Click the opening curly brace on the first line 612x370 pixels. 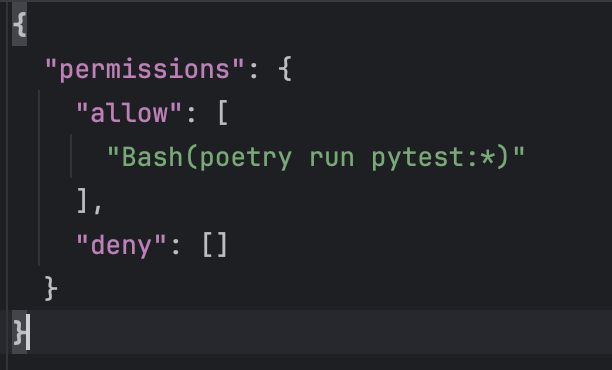pyautogui.click(x=20, y=25)
